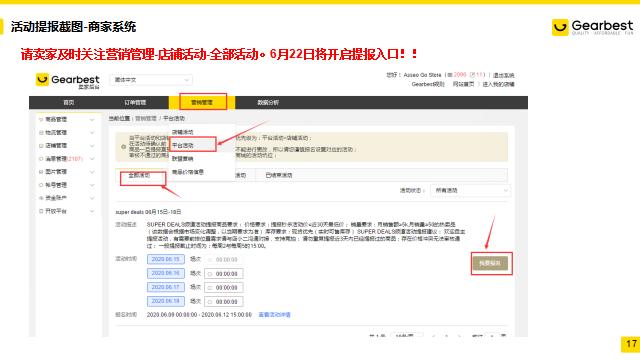Switch to the 全部活动 tab
This screenshot has height=360, width=640.
(139, 175)
